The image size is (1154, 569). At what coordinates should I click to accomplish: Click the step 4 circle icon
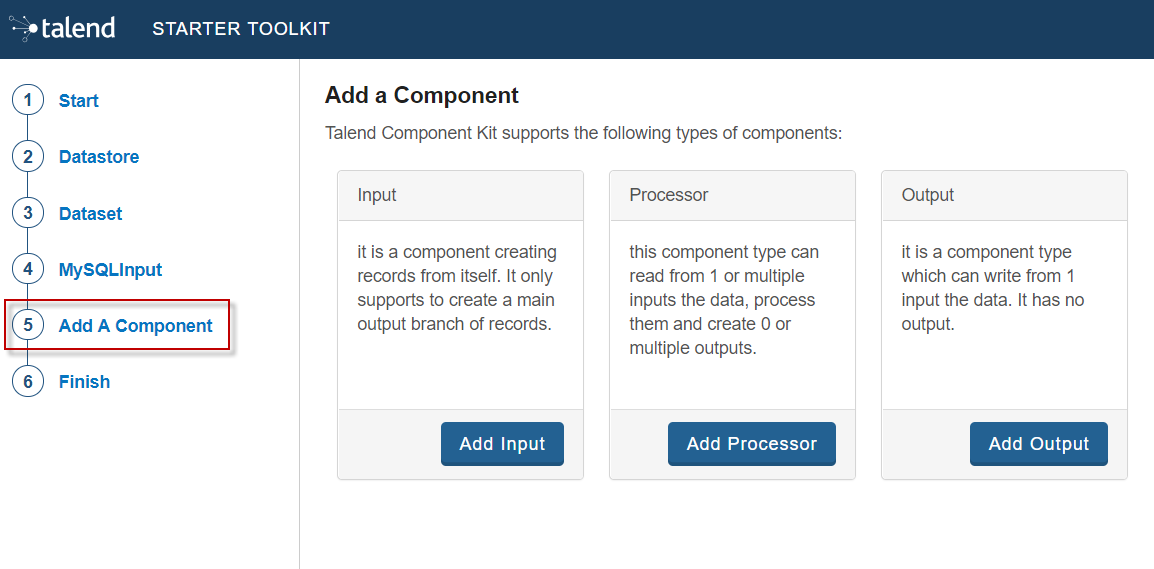(28, 269)
